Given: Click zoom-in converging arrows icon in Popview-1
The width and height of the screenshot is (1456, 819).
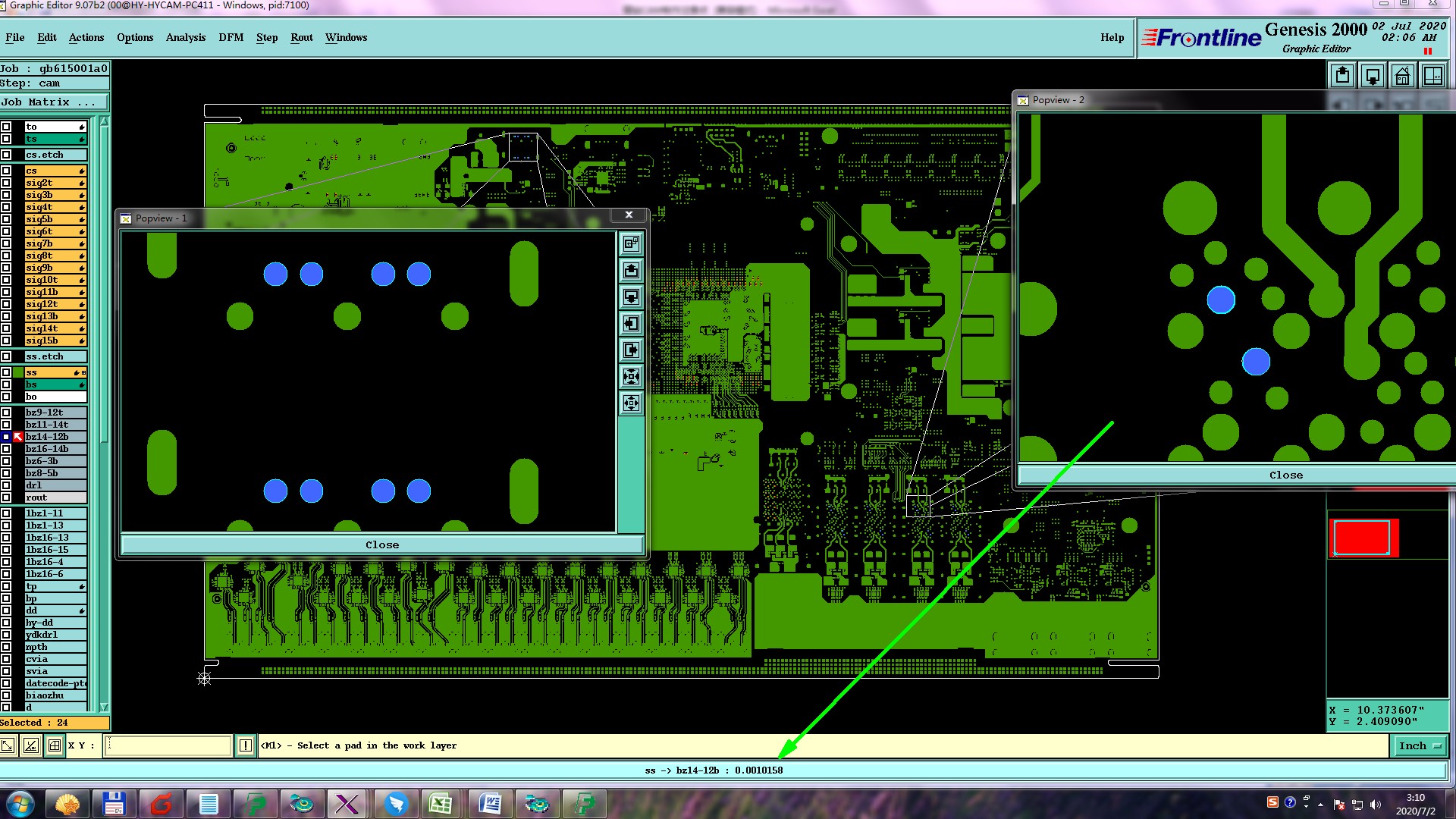Looking at the screenshot, I should click(x=631, y=377).
